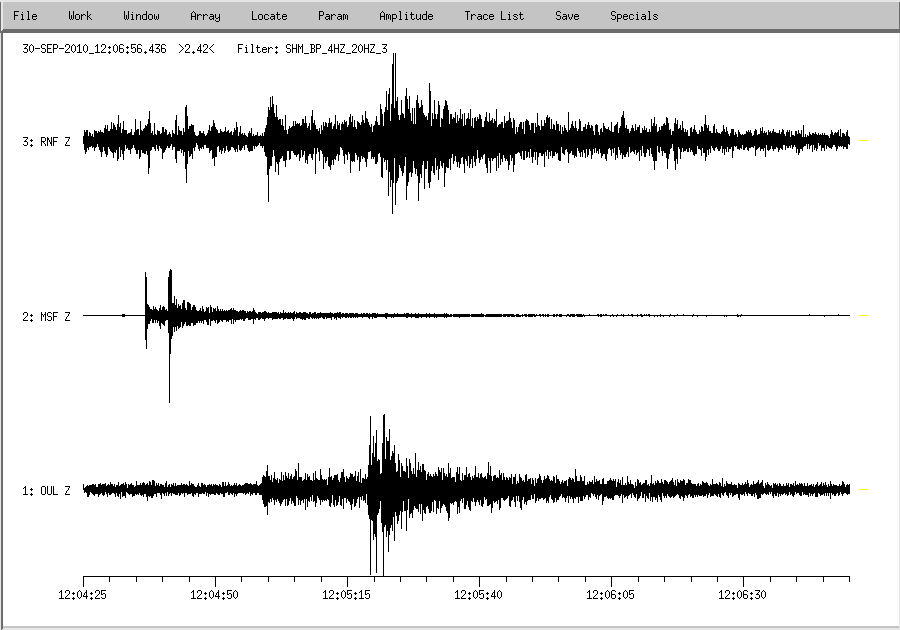This screenshot has width=900, height=630.
Task: Click the filter label SHM_BP_4HZ_20HZ_3
Action: [336, 49]
